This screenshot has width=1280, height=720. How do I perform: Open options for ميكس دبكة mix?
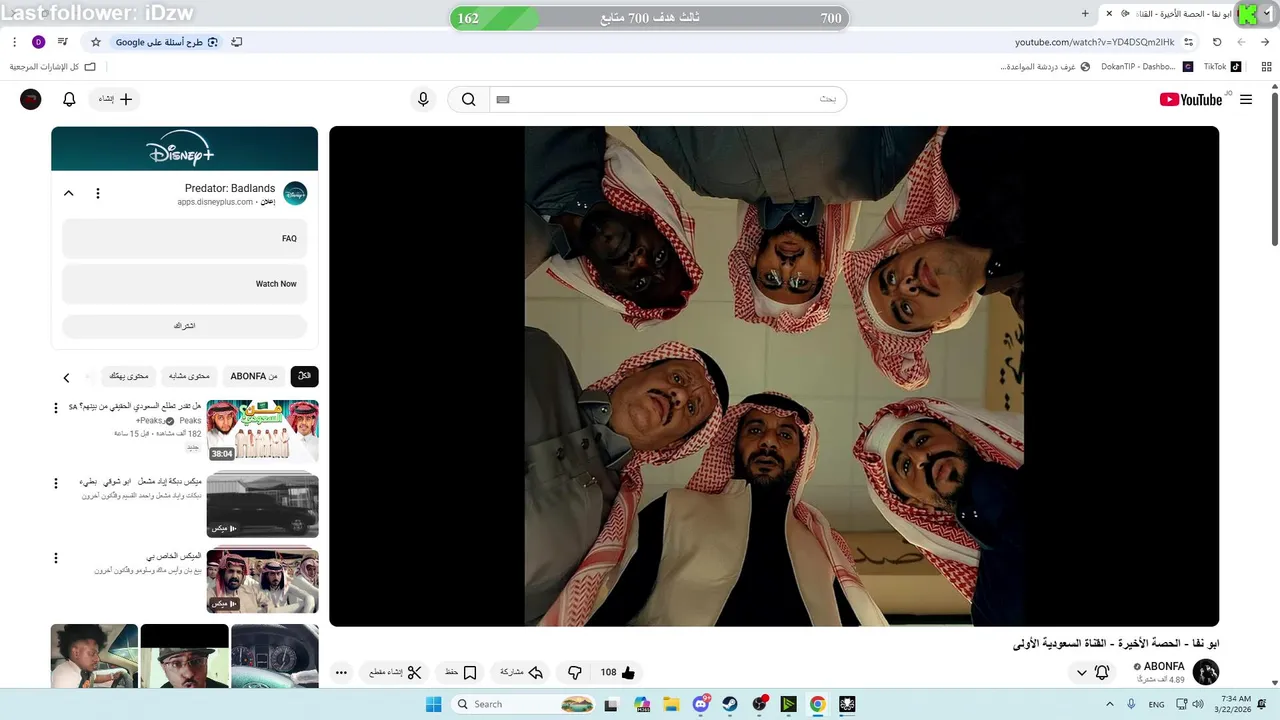click(x=56, y=483)
